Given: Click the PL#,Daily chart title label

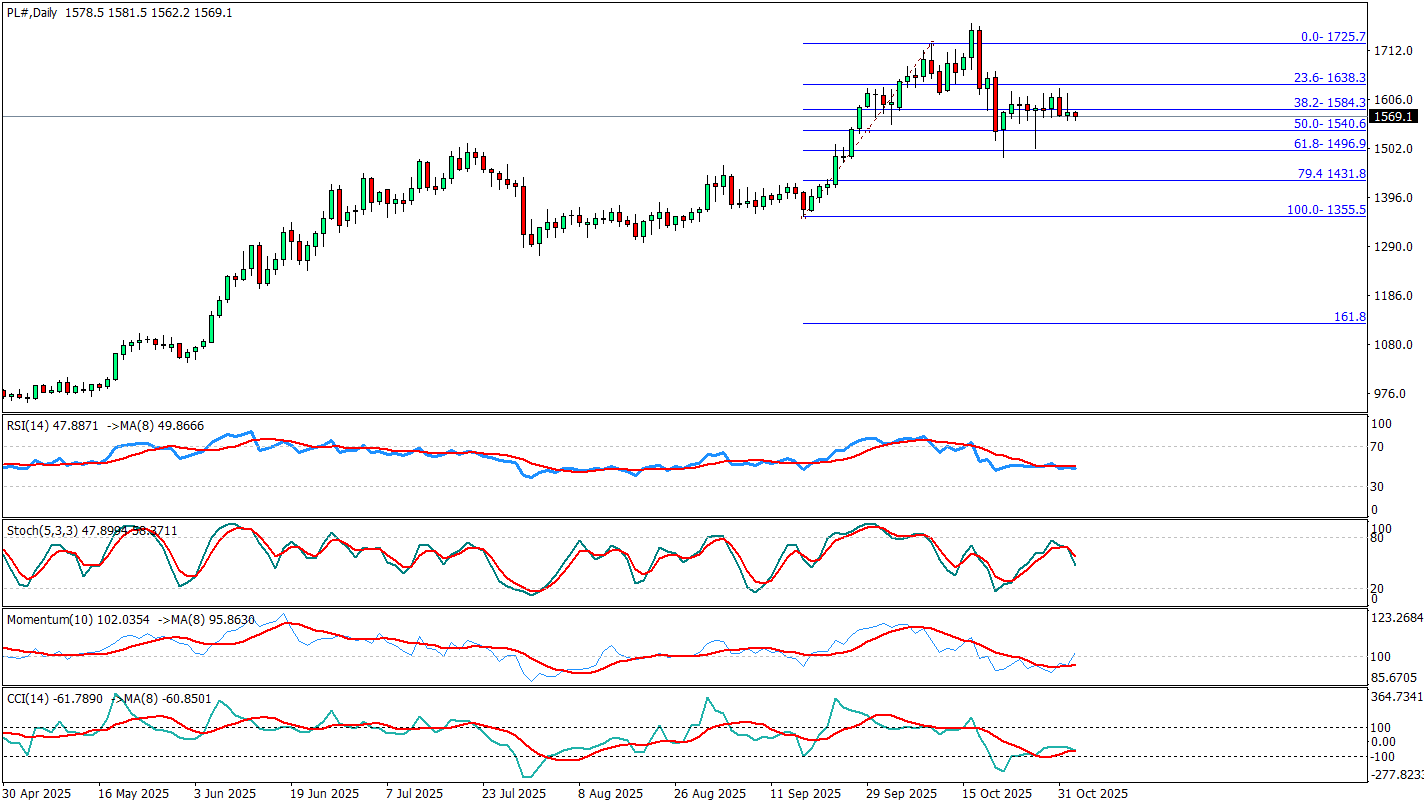Looking at the screenshot, I should [x=32, y=12].
